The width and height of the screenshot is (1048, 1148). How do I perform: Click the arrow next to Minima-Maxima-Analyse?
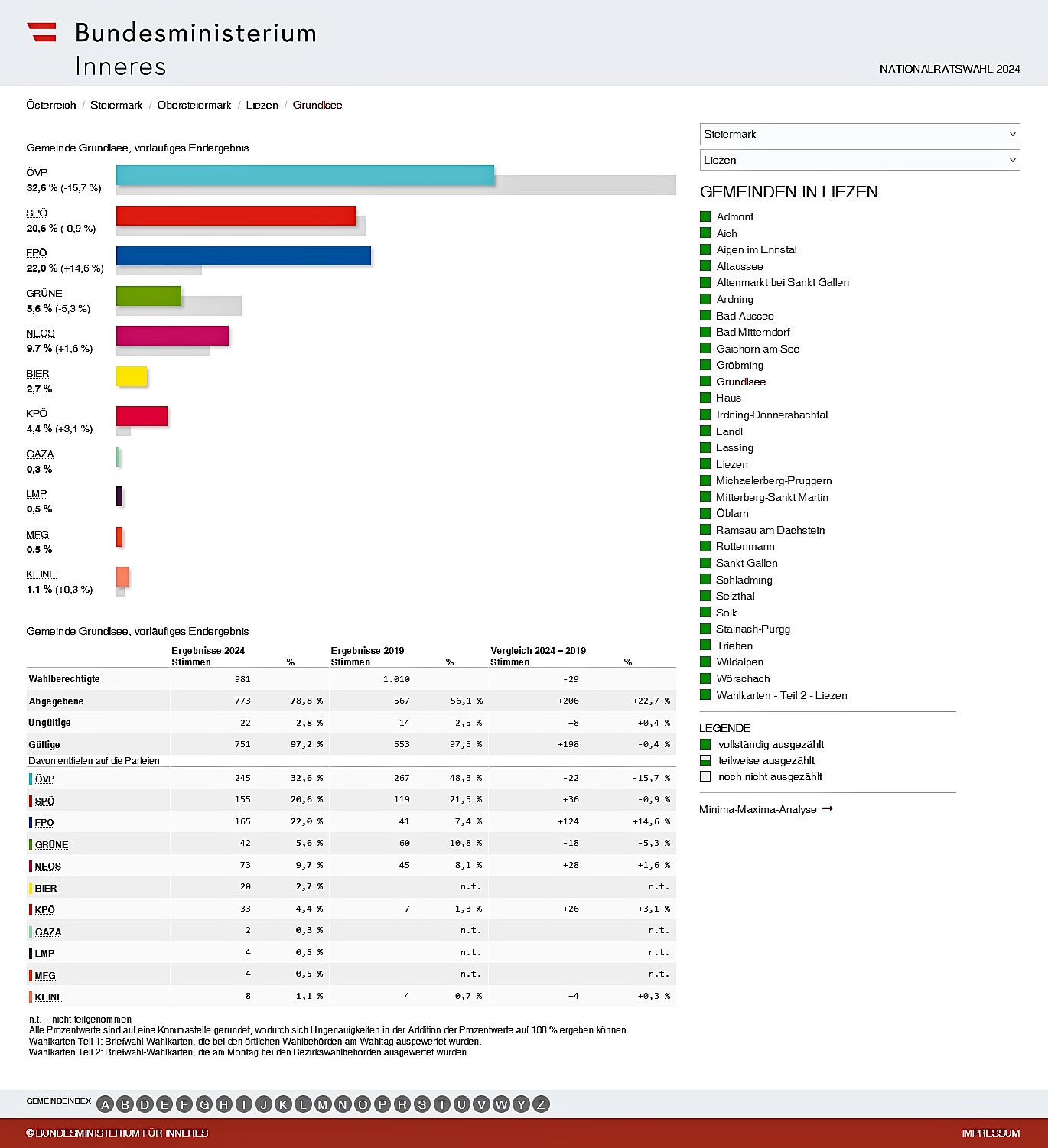click(x=827, y=809)
